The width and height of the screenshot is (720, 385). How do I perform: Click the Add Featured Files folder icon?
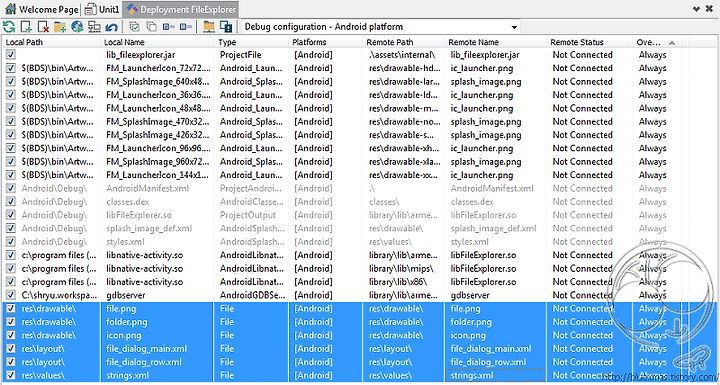click(60, 27)
